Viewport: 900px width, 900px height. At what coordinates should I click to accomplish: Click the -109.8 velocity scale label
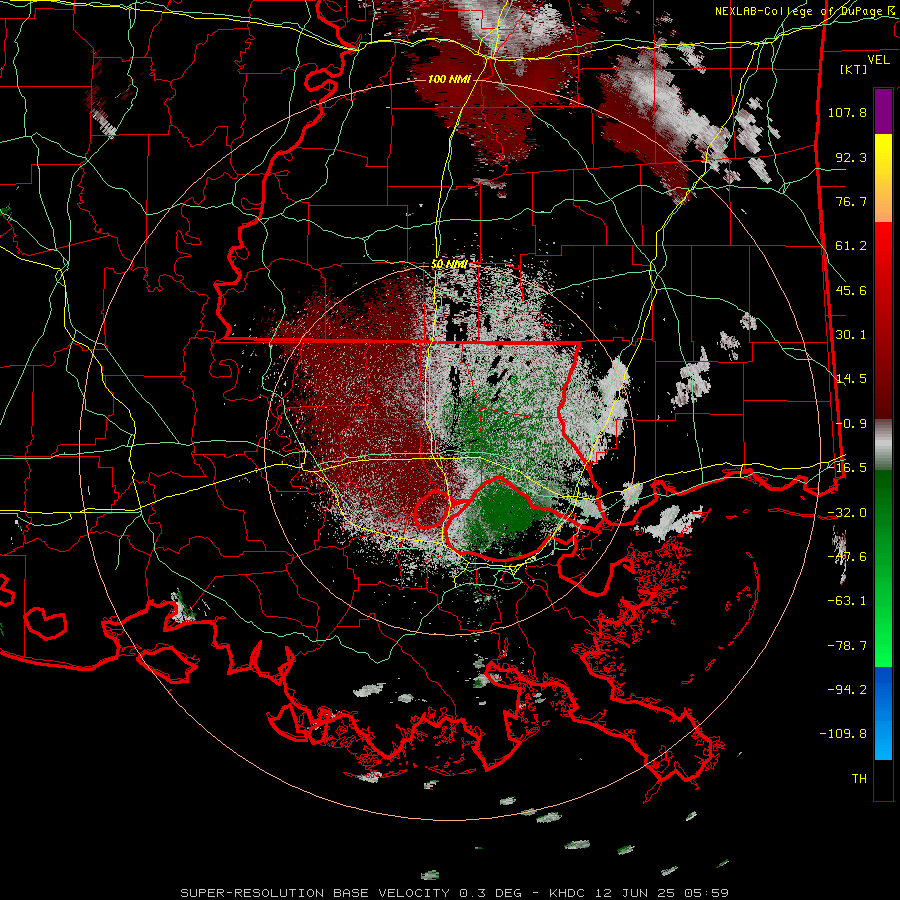843,734
